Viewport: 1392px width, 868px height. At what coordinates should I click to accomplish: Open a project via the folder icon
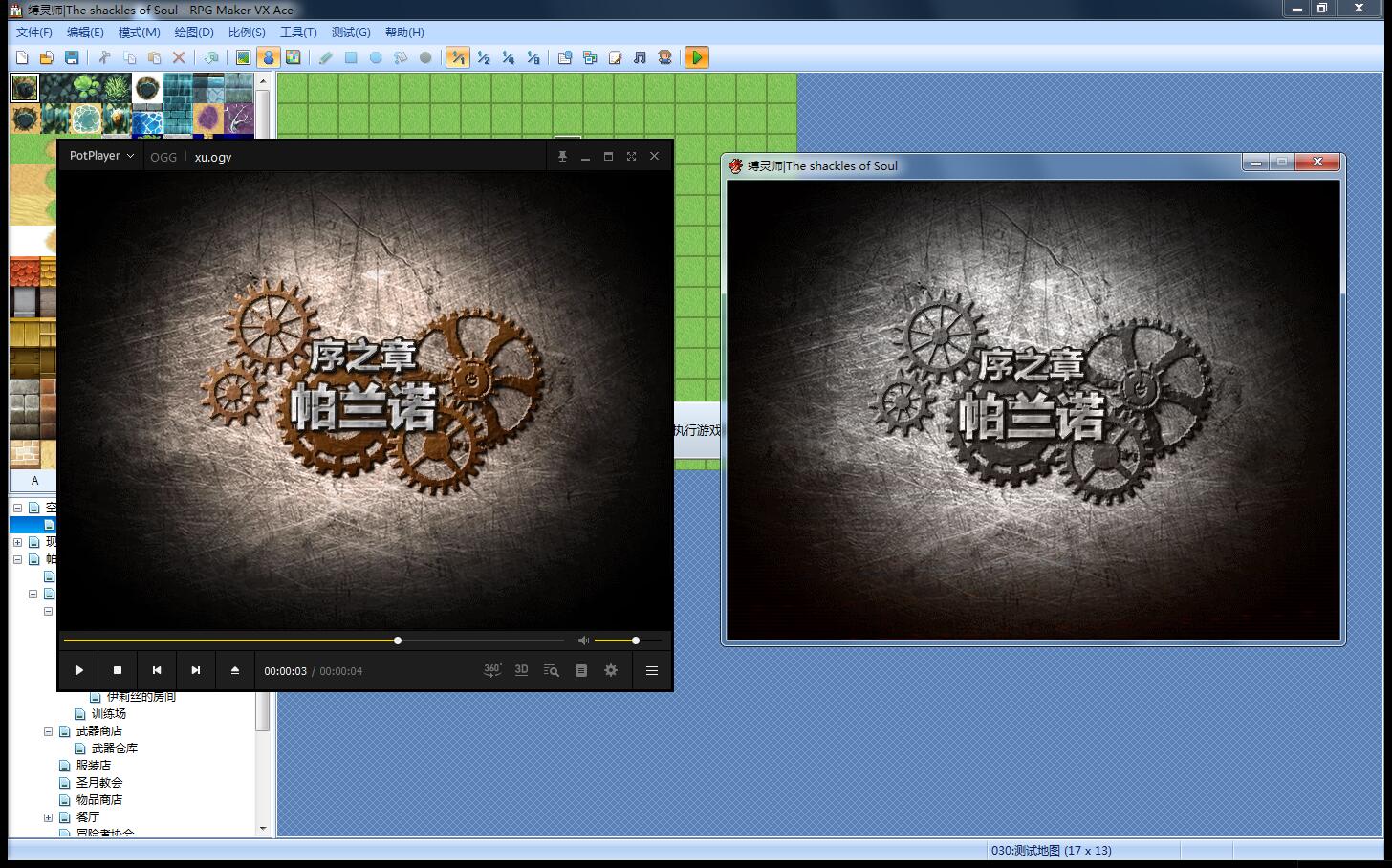pyautogui.click(x=46, y=57)
